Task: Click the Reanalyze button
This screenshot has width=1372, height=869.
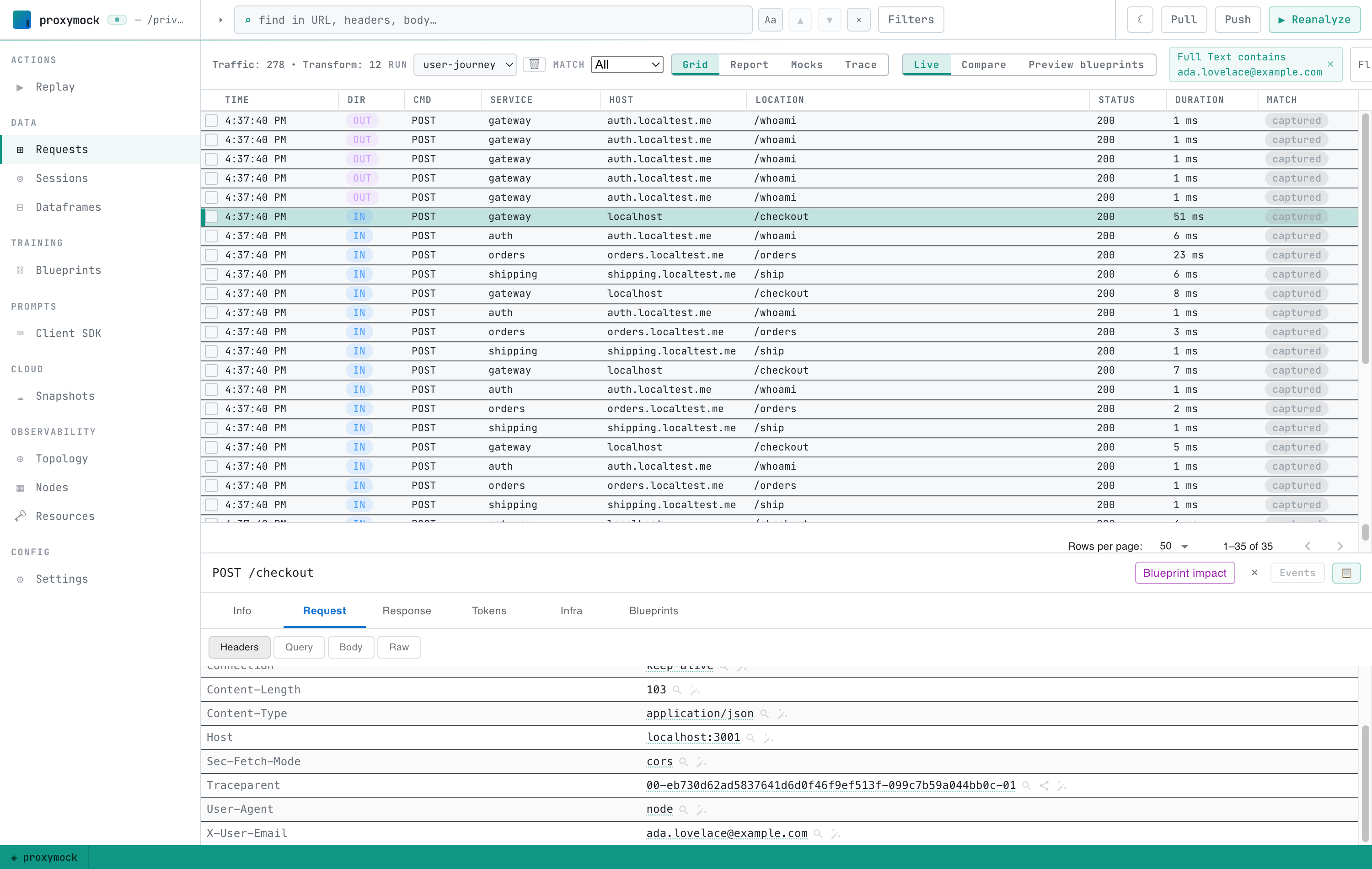Action: (1314, 20)
